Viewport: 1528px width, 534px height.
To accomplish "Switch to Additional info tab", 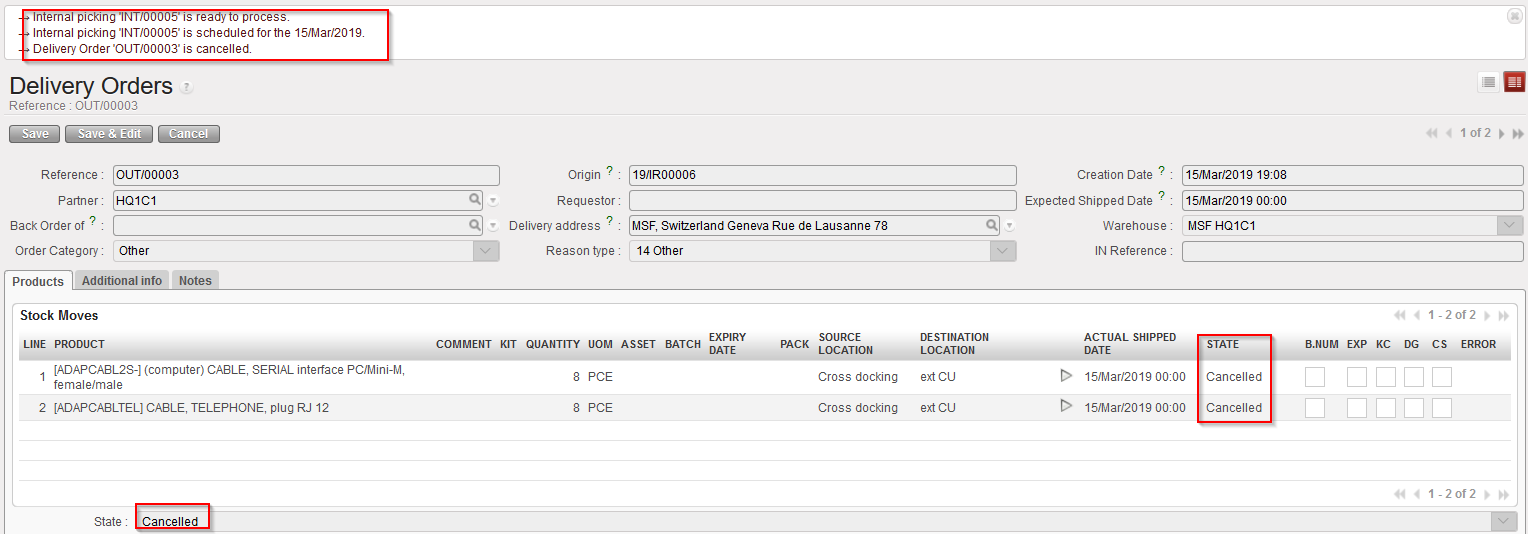I will [x=122, y=281].
